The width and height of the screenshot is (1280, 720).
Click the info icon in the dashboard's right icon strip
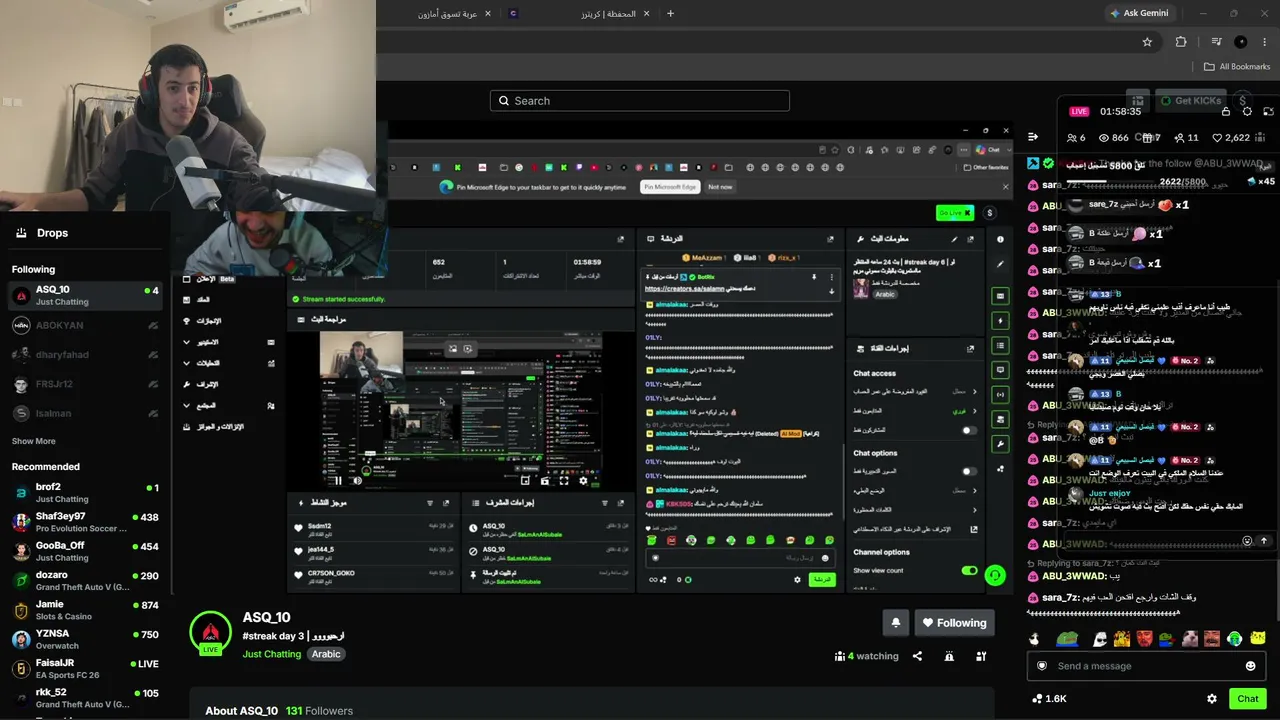[x=1000, y=239]
